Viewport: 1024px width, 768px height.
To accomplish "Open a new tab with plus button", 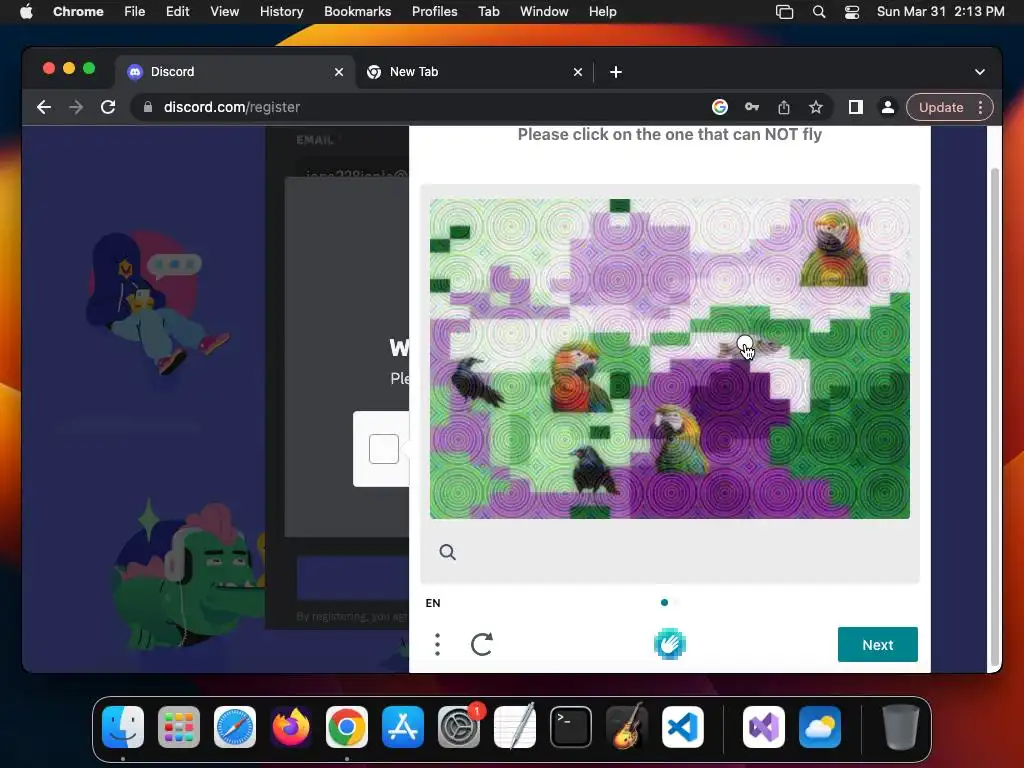I will (x=616, y=72).
